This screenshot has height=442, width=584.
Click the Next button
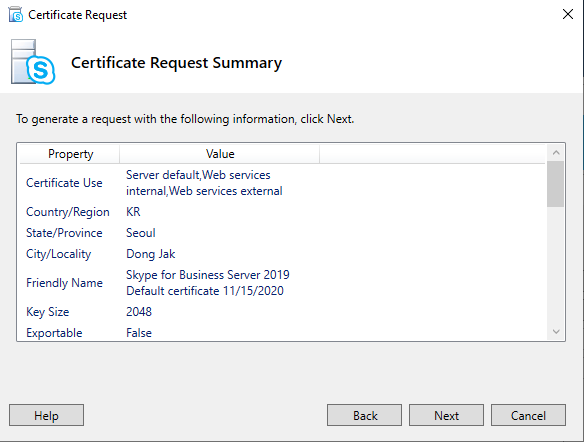[446, 415]
